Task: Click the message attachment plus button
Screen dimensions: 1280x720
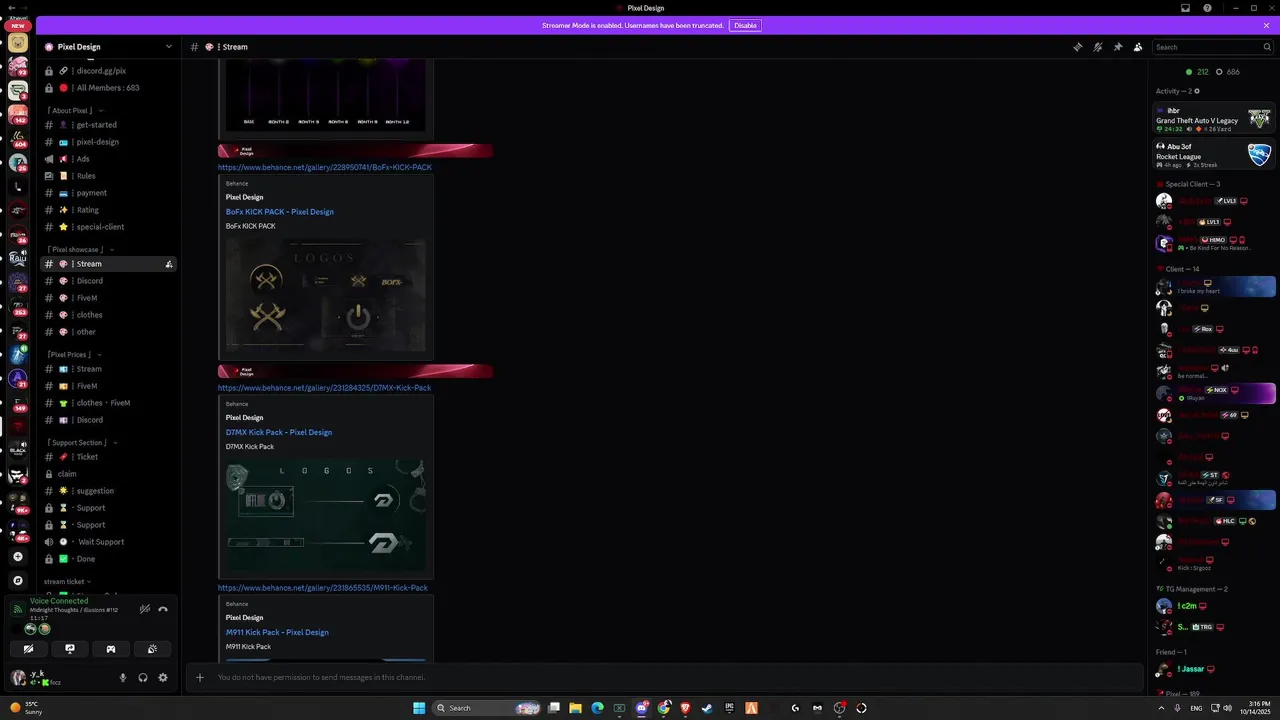Action: click(200, 677)
